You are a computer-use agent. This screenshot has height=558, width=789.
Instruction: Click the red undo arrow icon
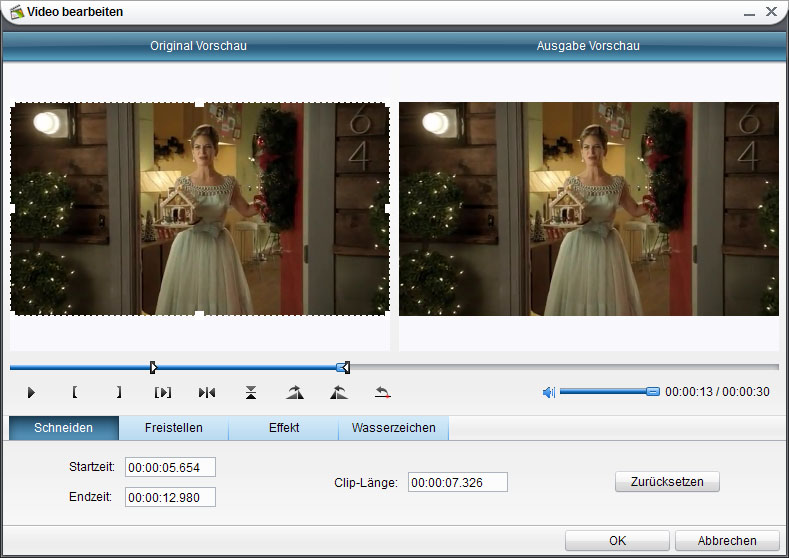click(382, 392)
